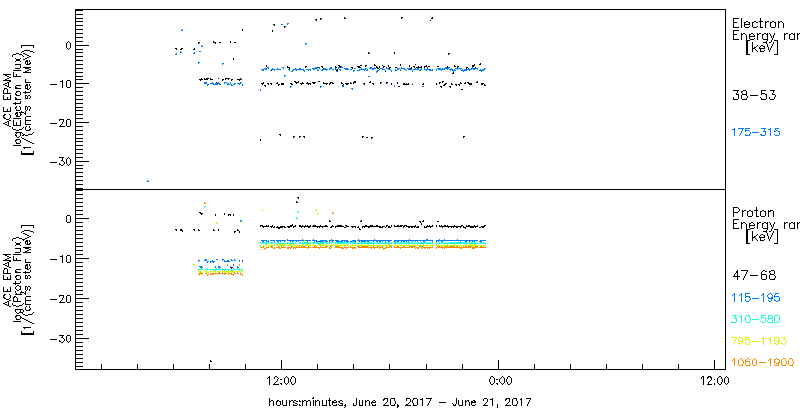Pick the yellow 795-1193 proton label
This screenshot has height=410, width=800.
coord(759,341)
